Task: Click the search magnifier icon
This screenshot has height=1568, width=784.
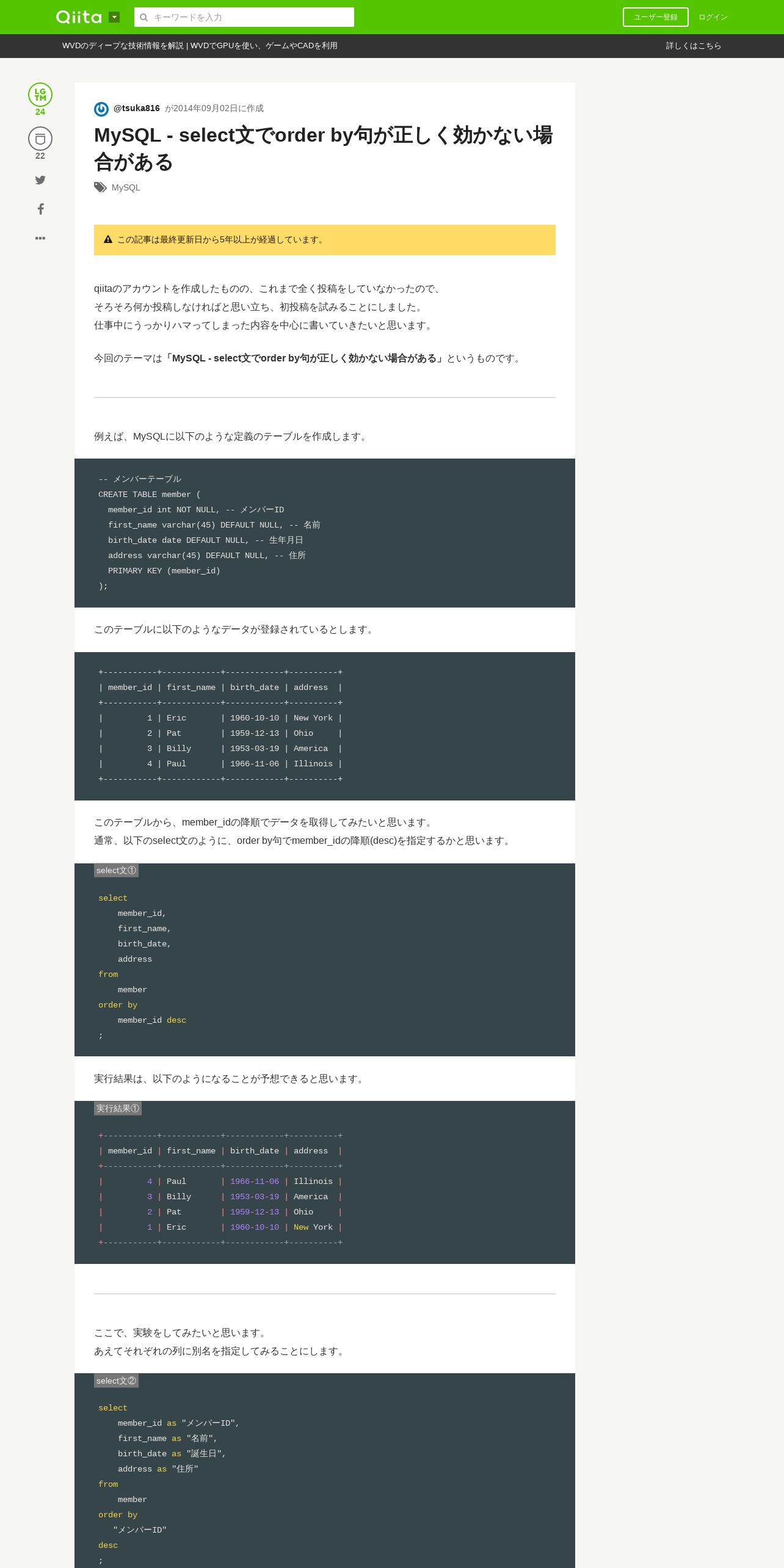Action: tap(144, 17)
